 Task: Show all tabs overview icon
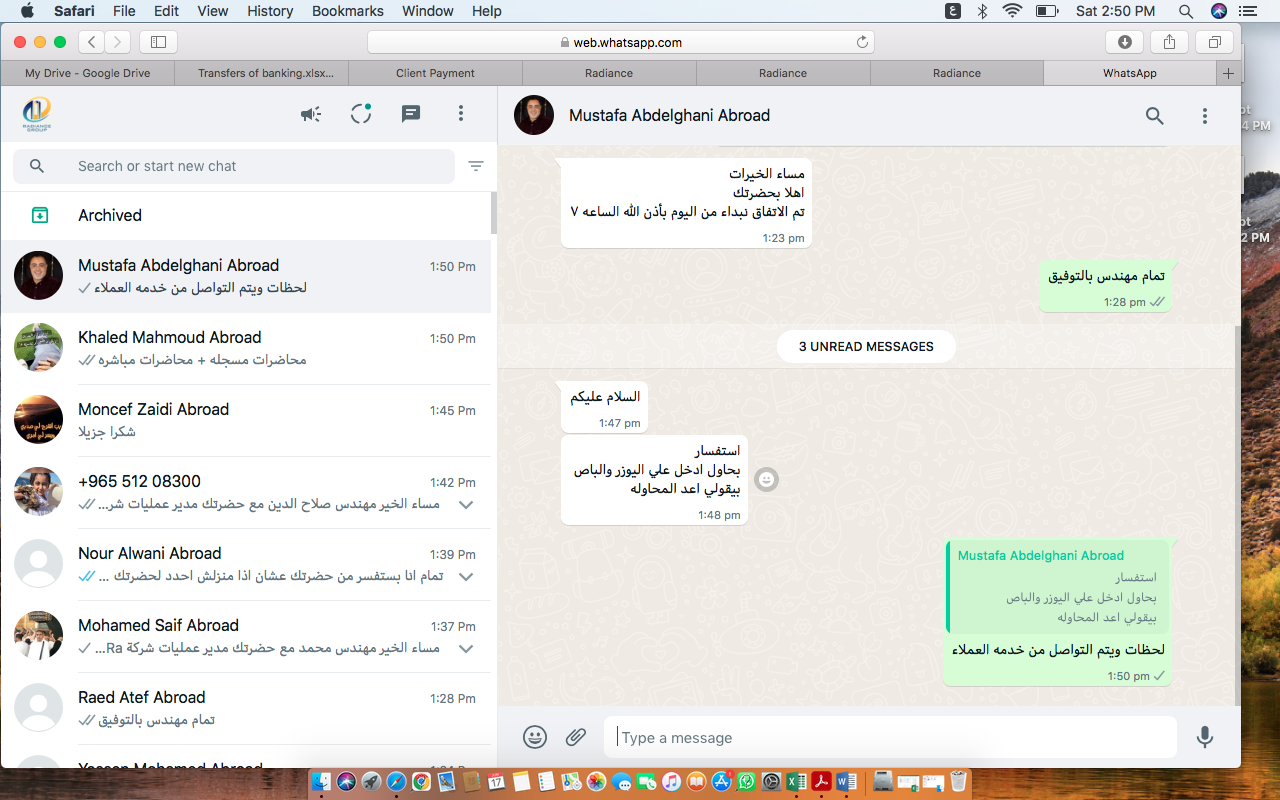coord(1214,42)
